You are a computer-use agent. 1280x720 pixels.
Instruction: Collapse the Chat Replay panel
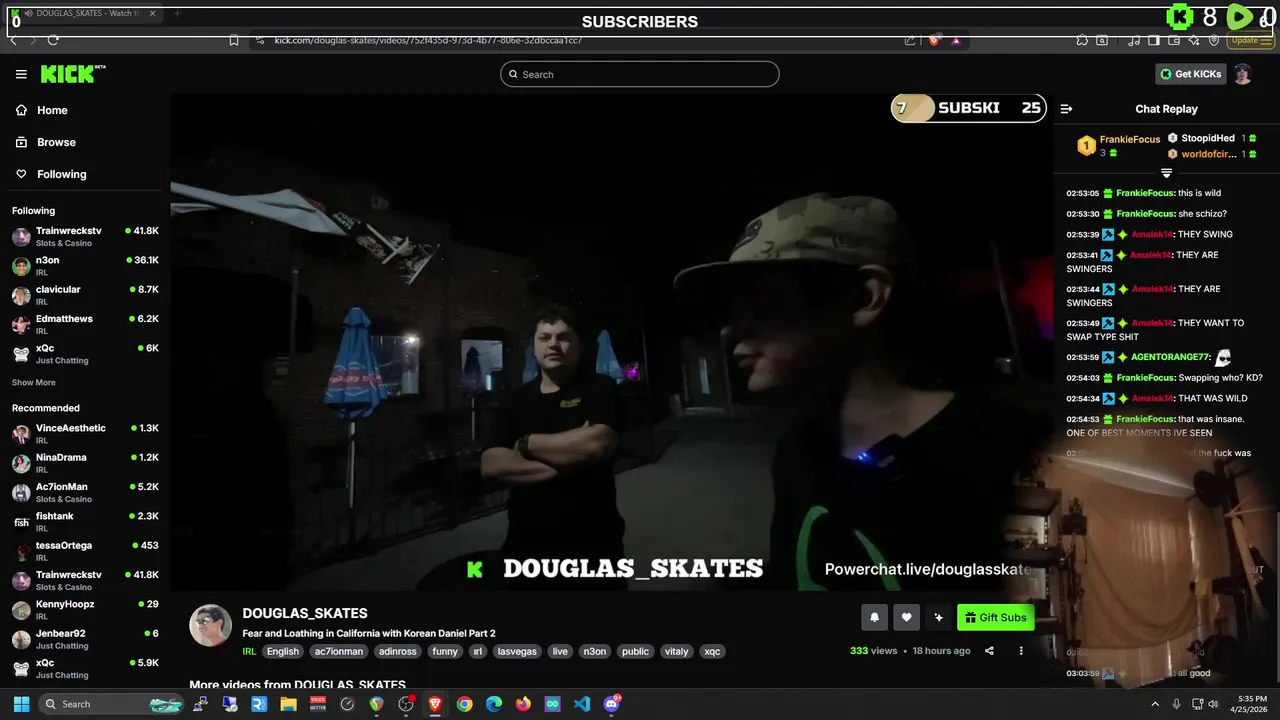click(x=1066, y=109)
